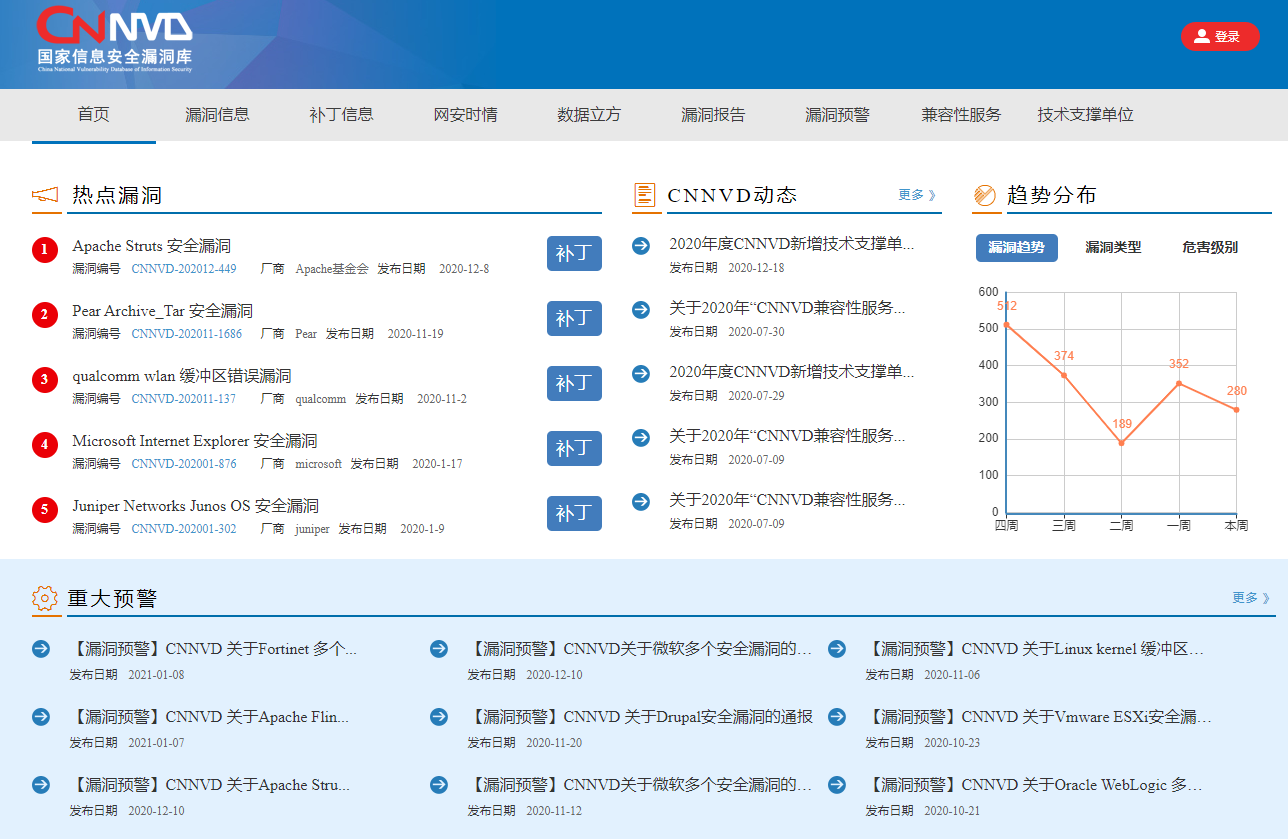The height and width of the screenshot is (839, 1288).
Task: Open vulnerability ID CNNVD-202011-1686
Action: click(187, 334)
